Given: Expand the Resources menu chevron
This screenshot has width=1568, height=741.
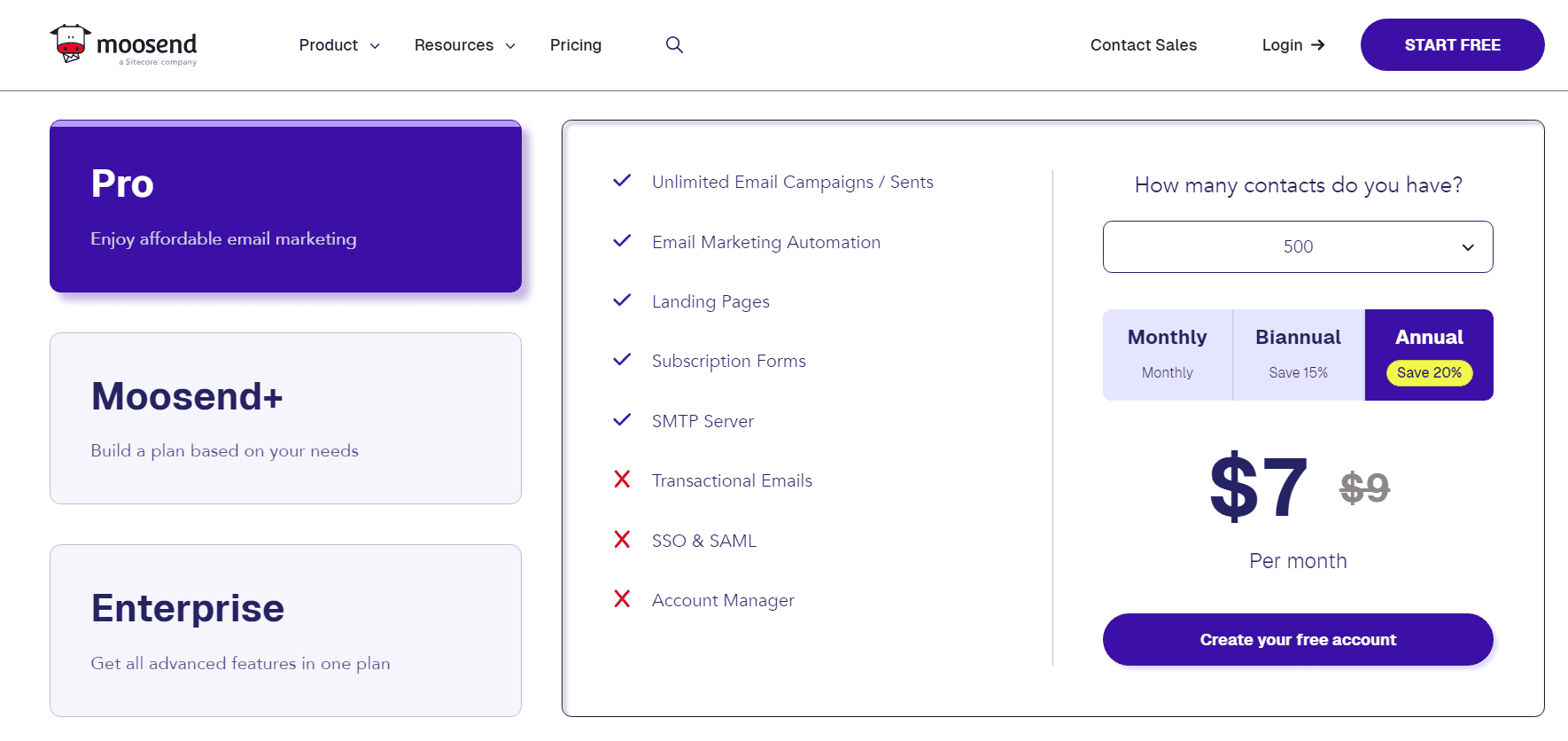Looking at the screenshot, I should (510, 46).
